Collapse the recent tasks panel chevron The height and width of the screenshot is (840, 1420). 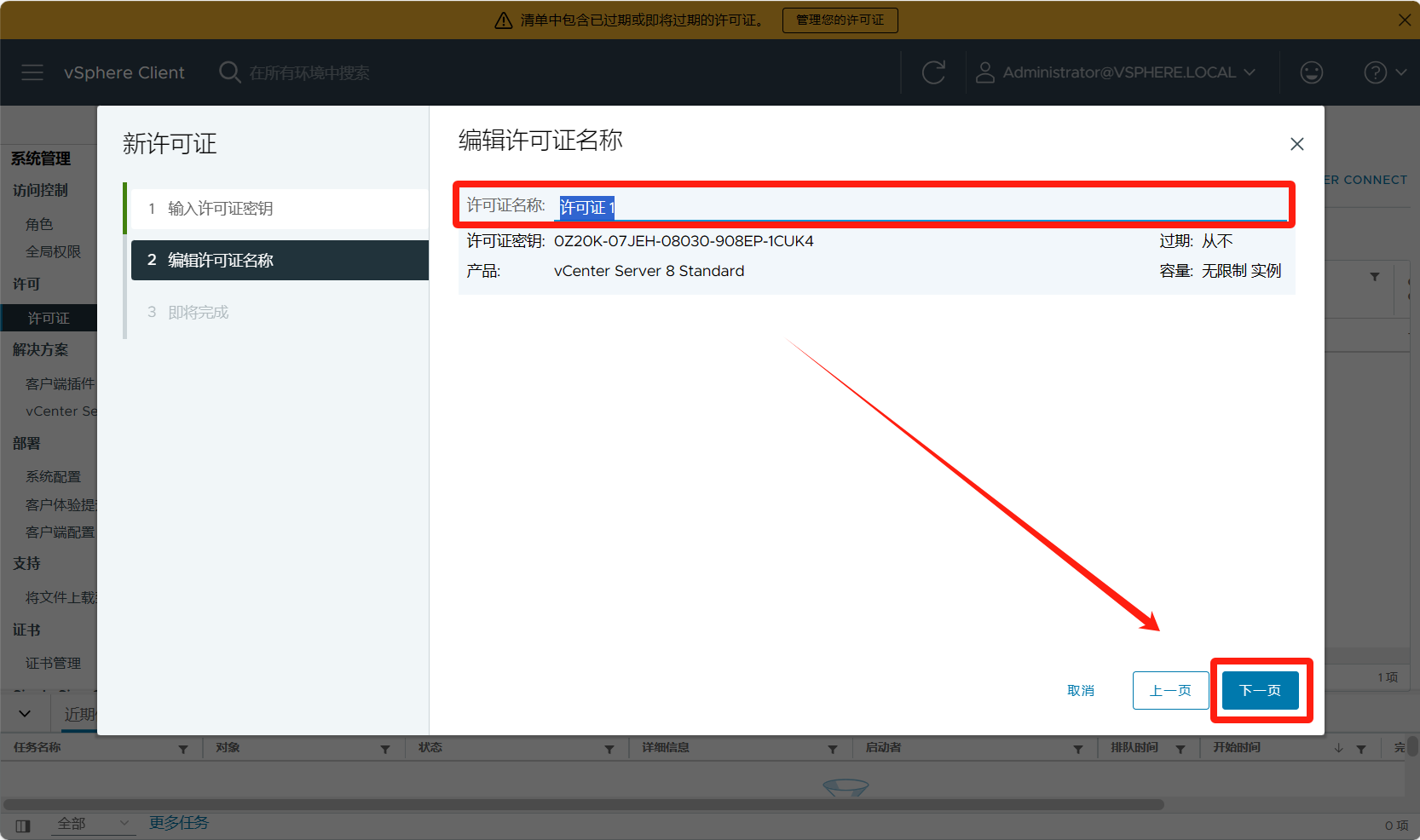25,714
